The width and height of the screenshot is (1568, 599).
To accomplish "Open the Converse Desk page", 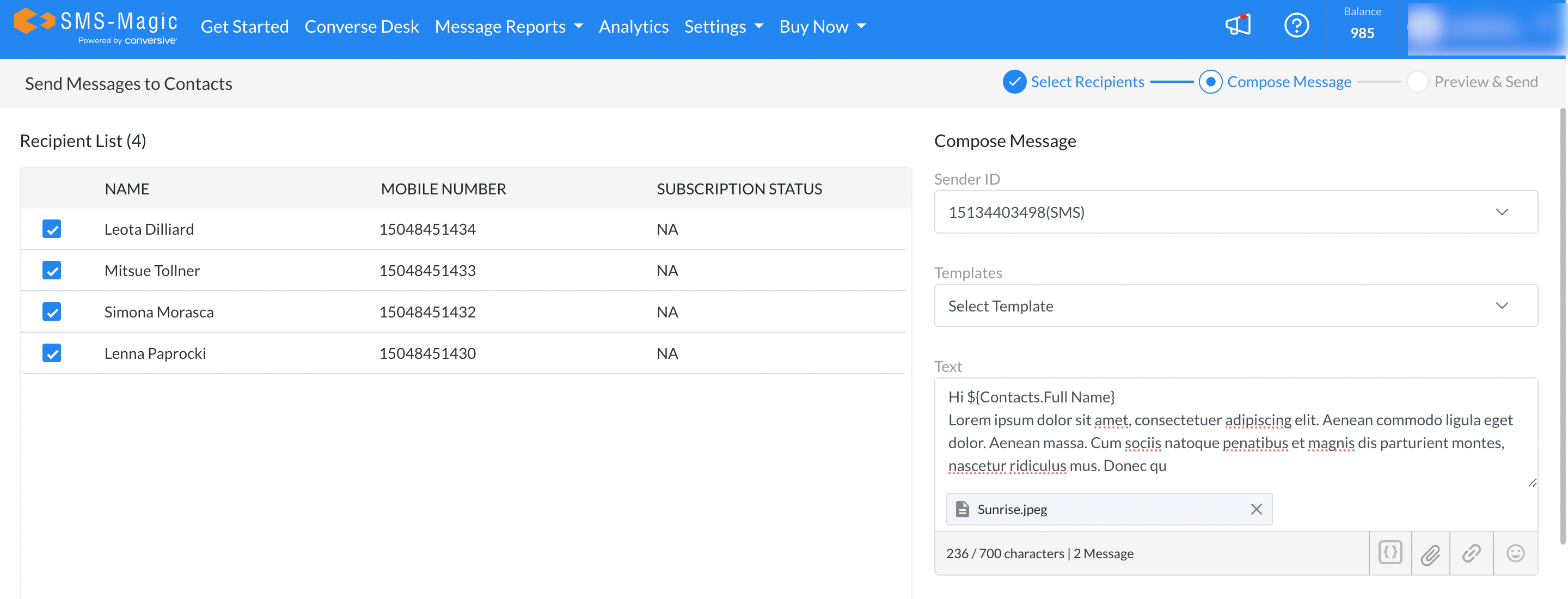I will tap(362, 27).
